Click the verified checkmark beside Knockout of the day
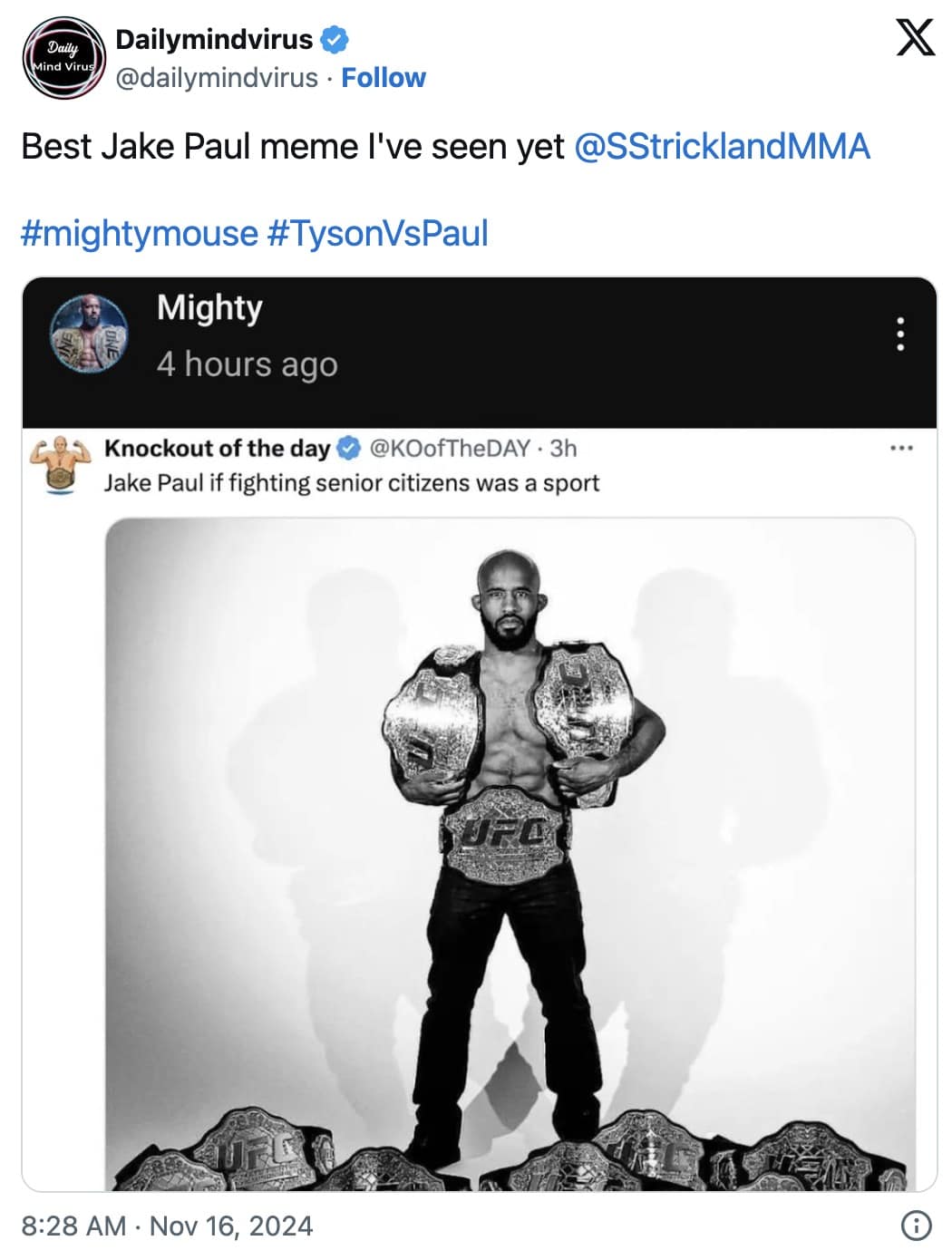Image resolution: width=952 pixels, height=1260 pixels. [x=347, y=448]
